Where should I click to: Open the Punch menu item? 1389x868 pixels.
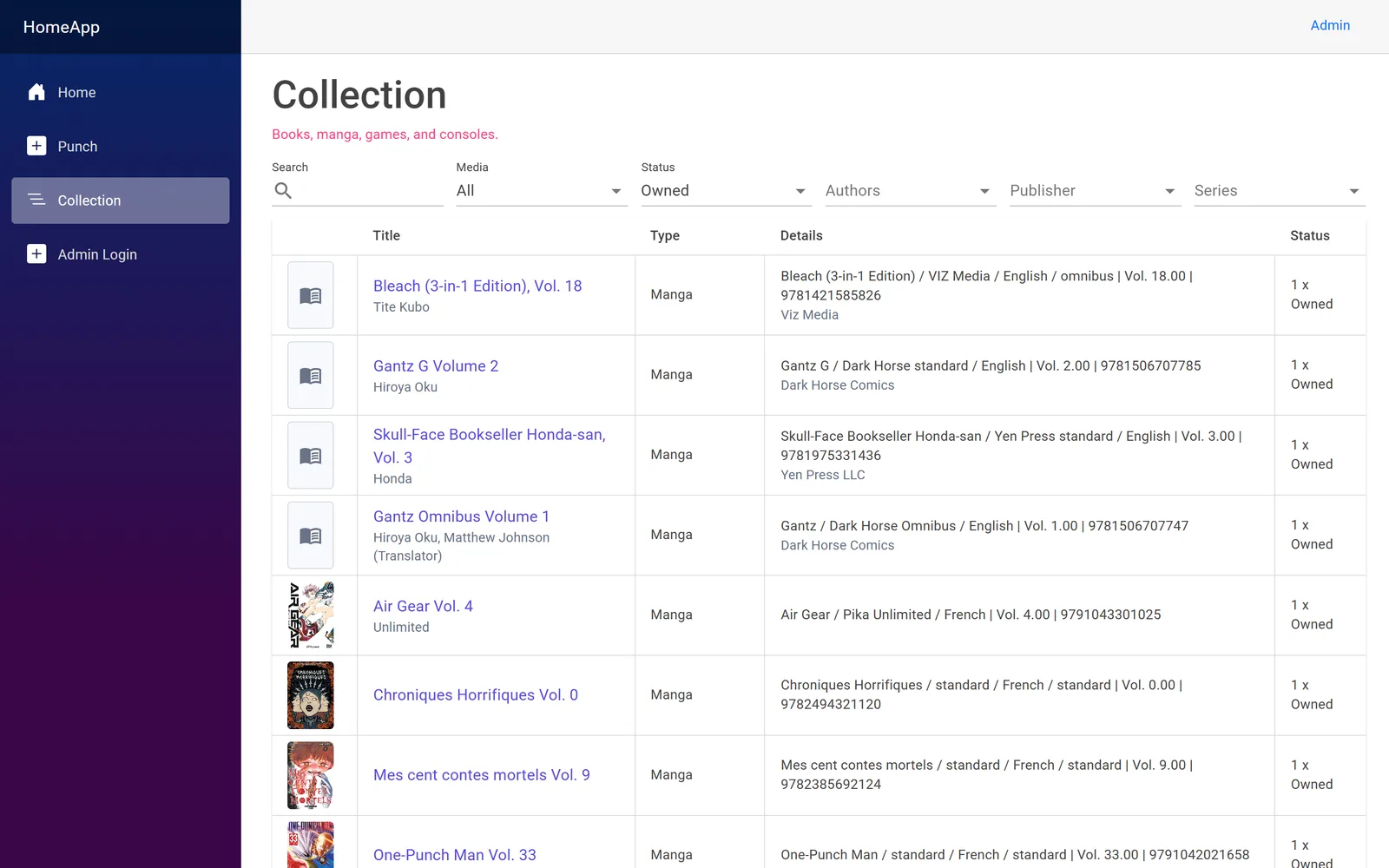121,147
